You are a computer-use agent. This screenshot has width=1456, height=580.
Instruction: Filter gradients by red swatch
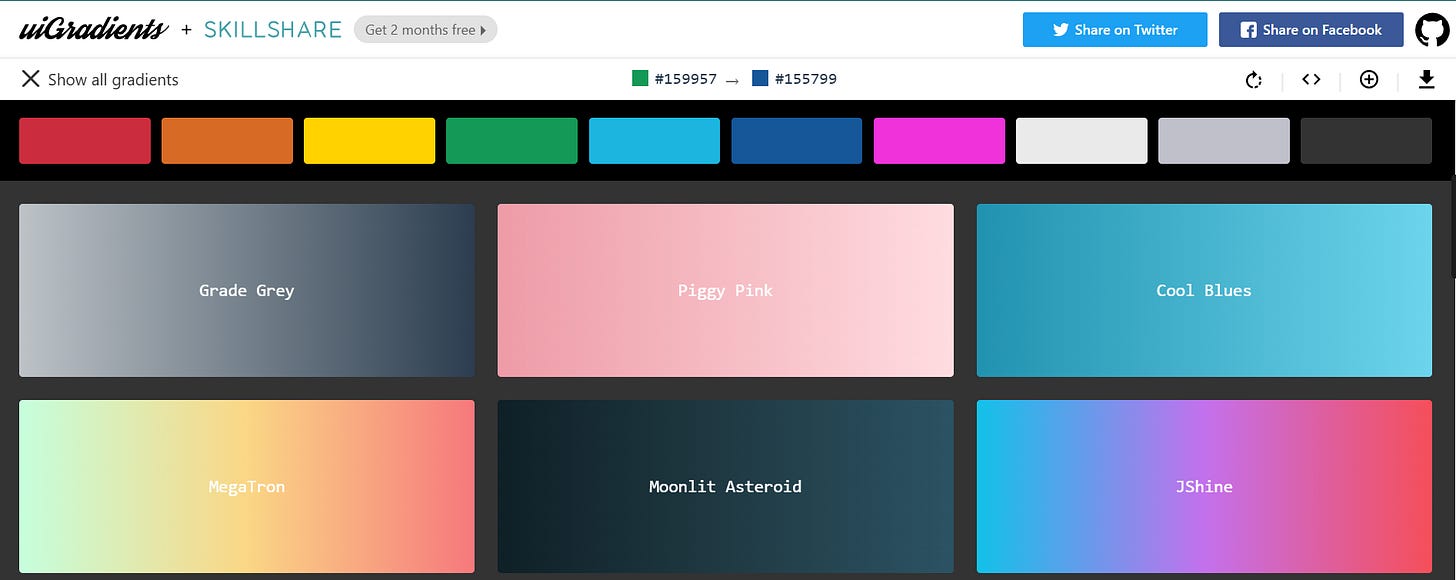85,140
